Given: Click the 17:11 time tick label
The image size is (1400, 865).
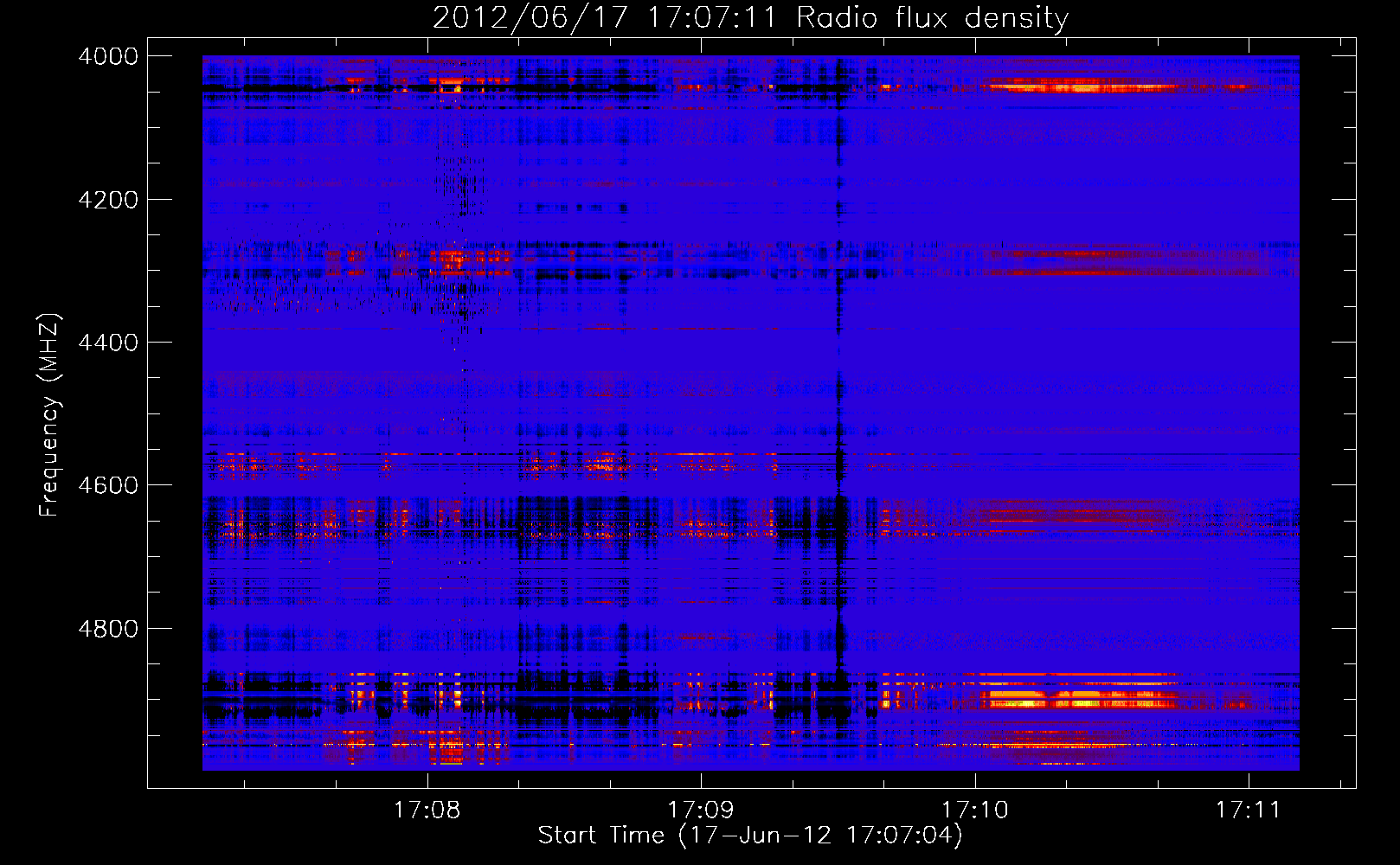Looking at the screenshot, I should pos(1249,810).
